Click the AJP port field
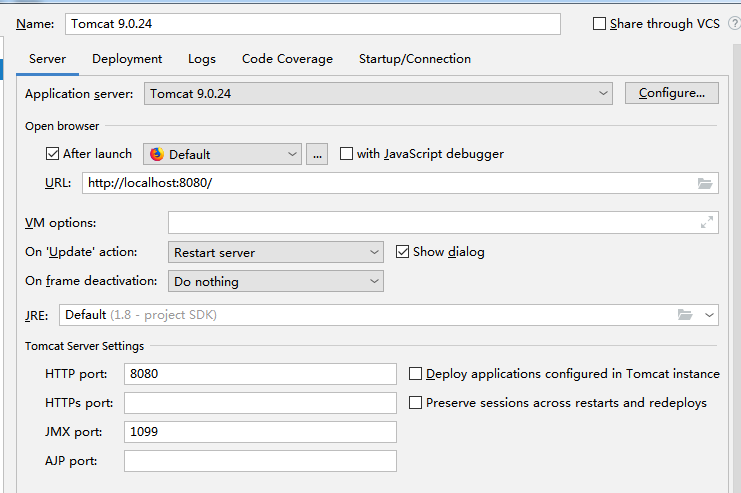This screenshot has height=493, width=741. pos(260,461)
